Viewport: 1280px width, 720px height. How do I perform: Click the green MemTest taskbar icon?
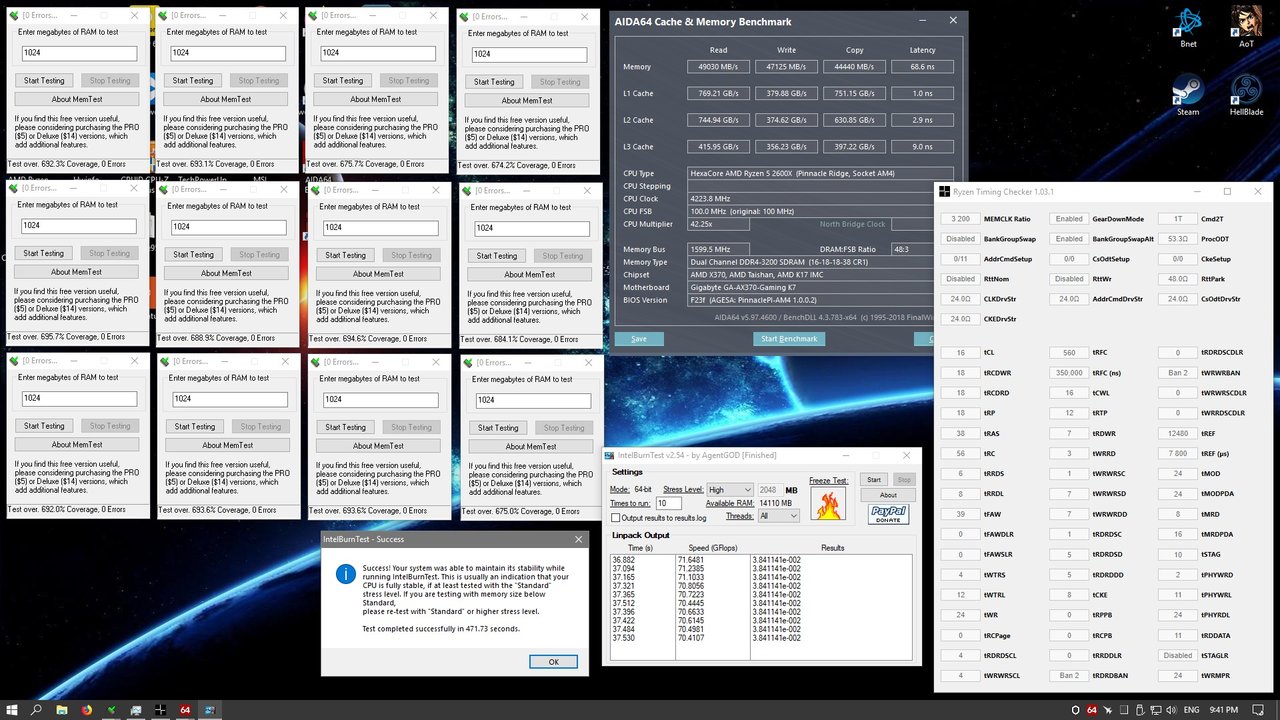(112, 709)
